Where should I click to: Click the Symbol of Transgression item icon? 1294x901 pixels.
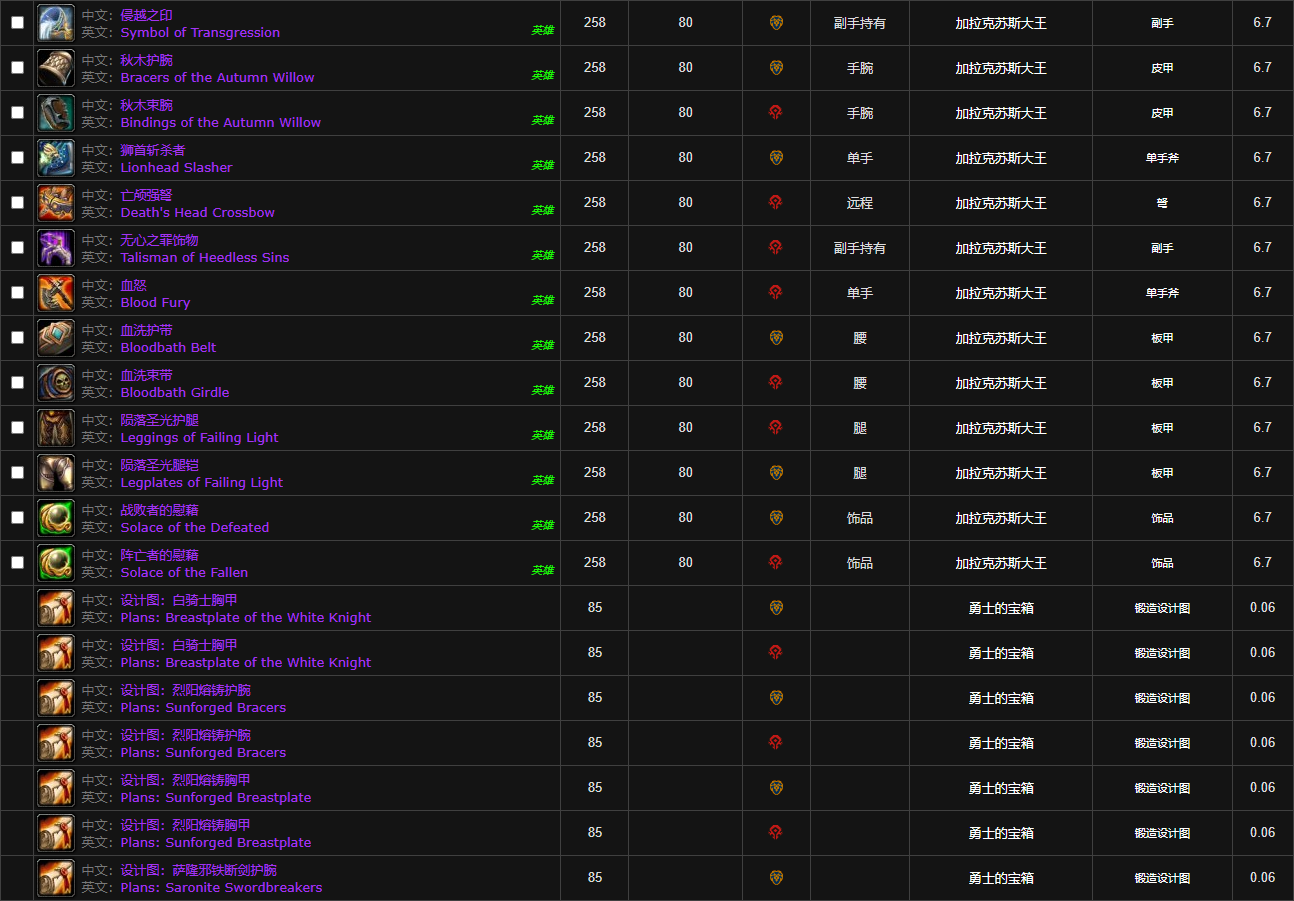[56, 23]
